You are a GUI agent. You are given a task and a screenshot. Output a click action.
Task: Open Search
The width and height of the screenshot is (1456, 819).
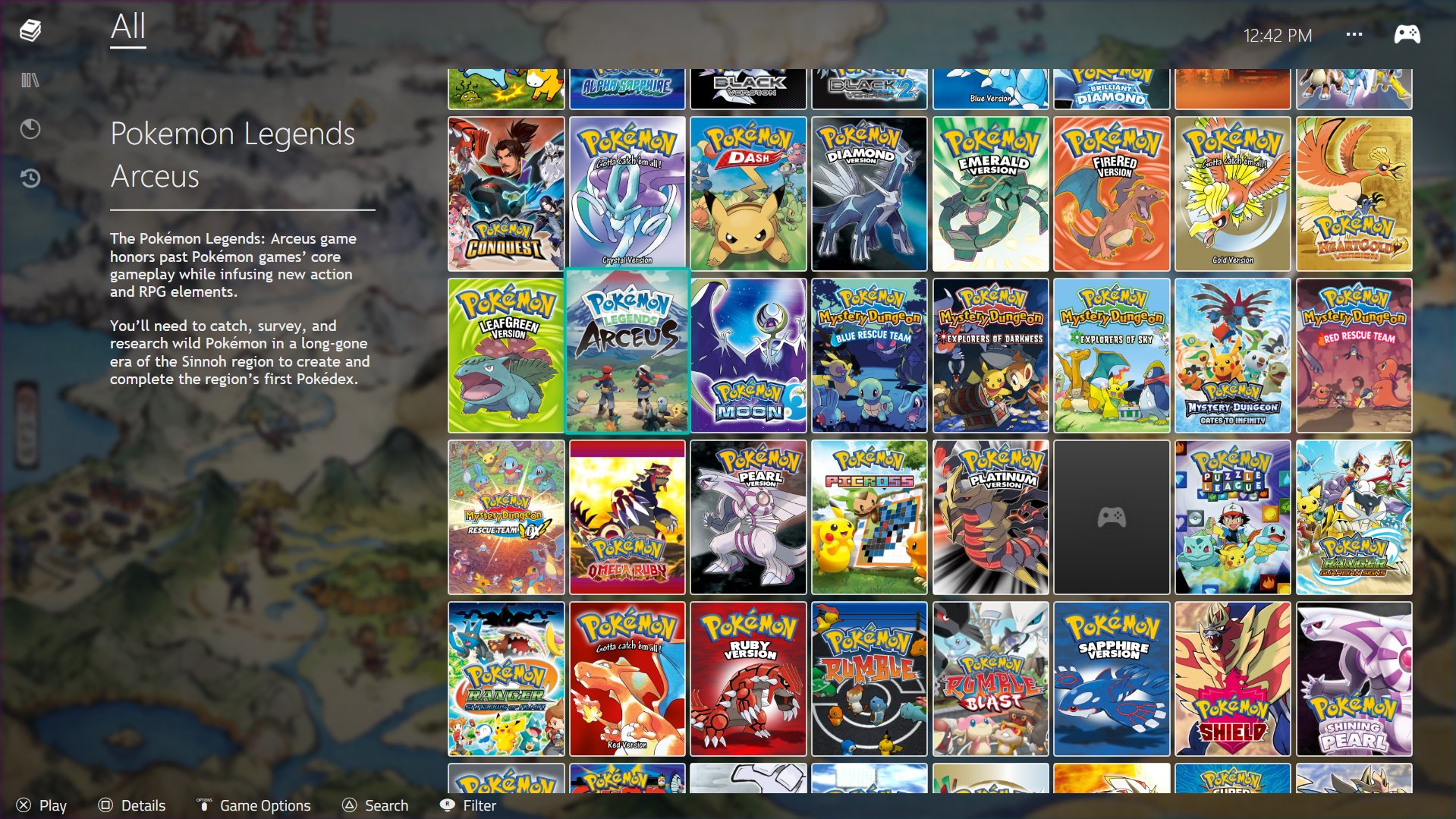tap(386, 805)
